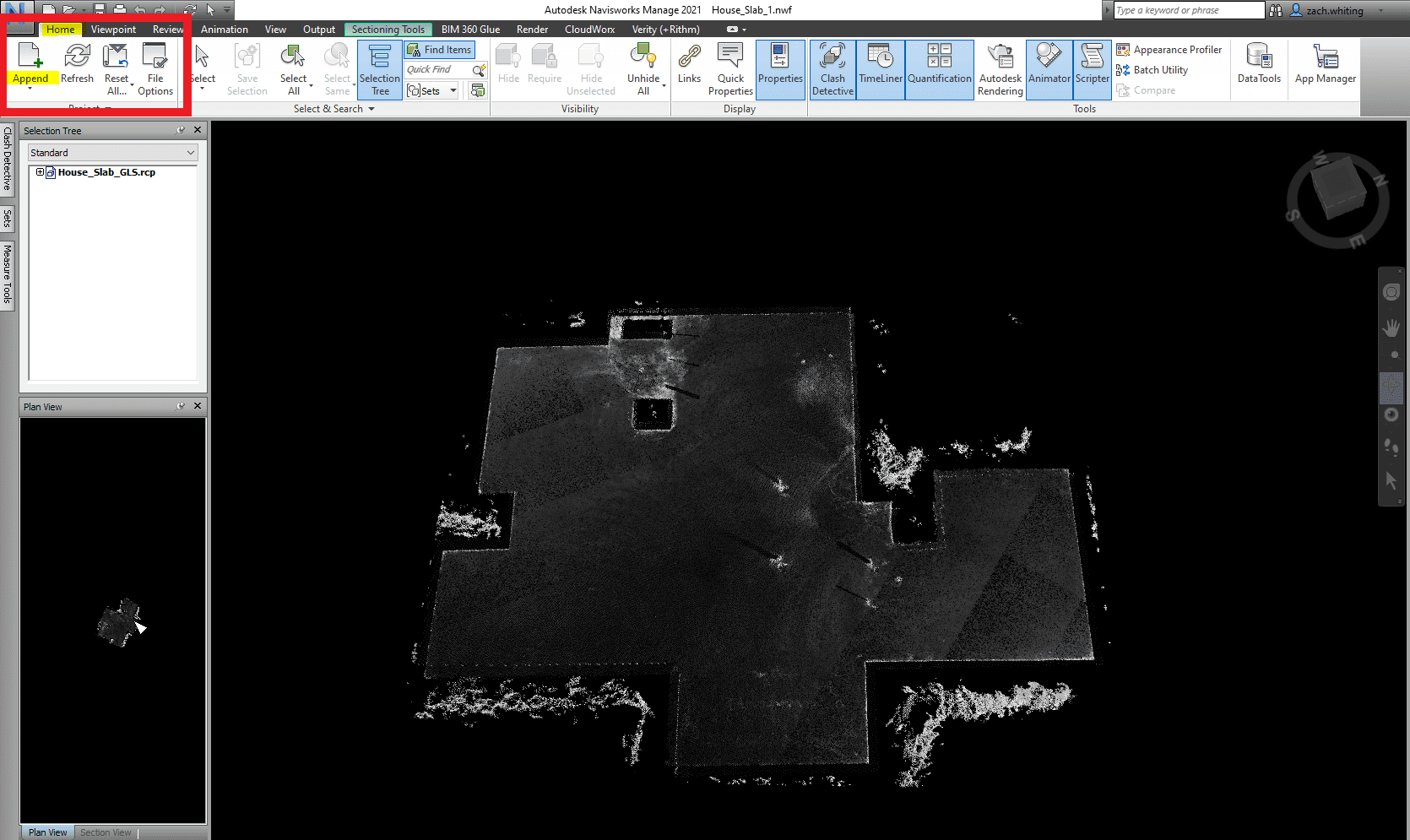This screenshot has width=1410, height=840.
Task: Open the Quantification workbook
Action: 939,68
